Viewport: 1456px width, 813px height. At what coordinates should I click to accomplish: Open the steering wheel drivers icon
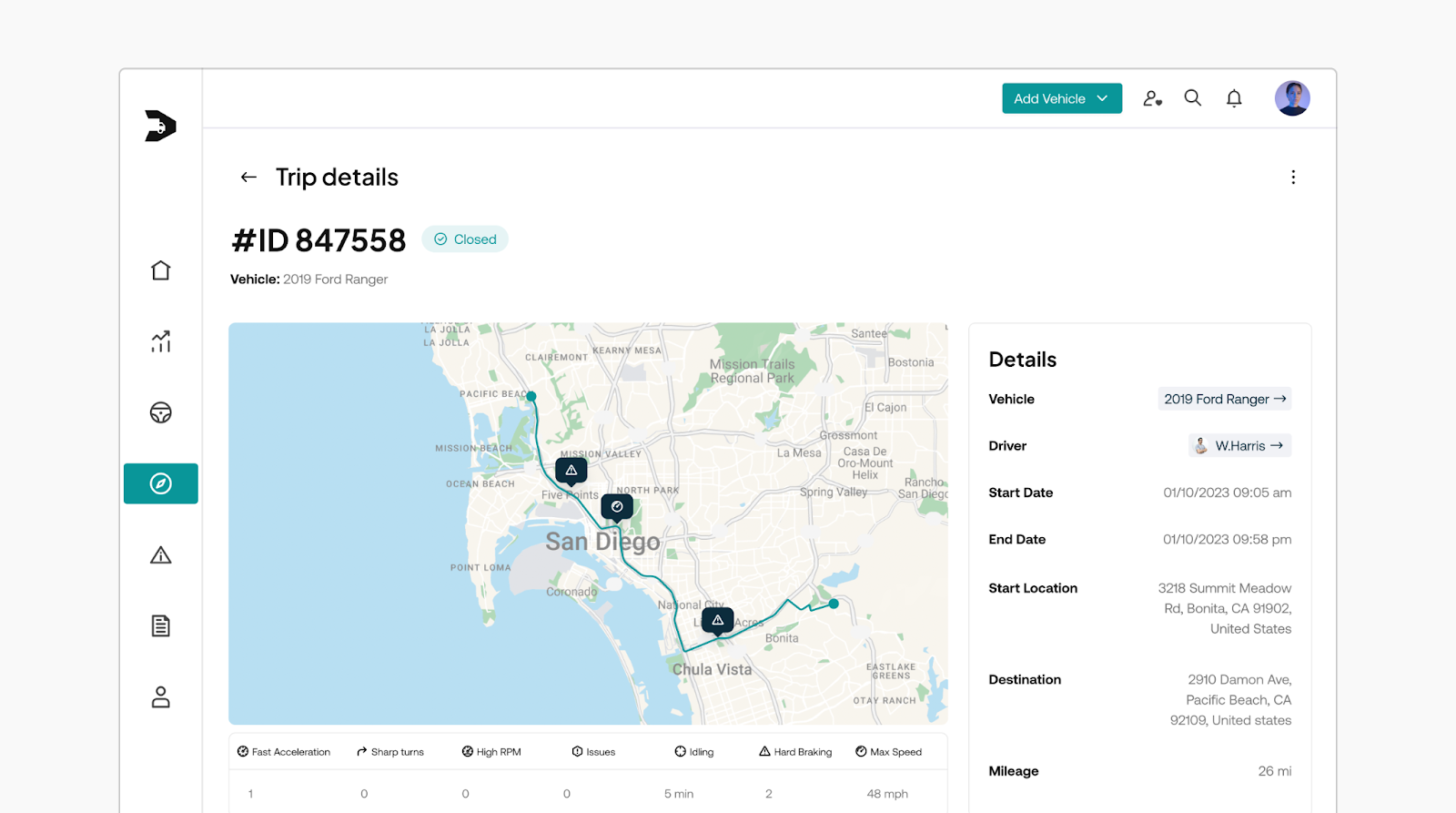tap(160, 412)
